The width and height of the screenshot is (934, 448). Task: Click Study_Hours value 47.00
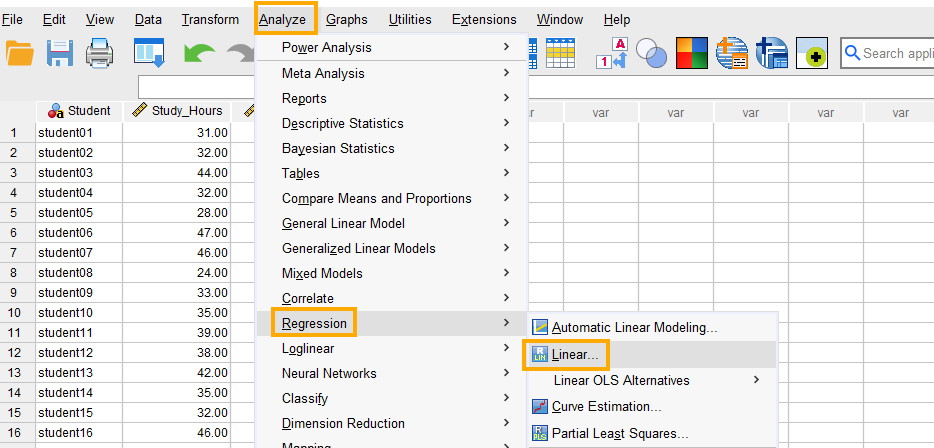pos(177,232)
